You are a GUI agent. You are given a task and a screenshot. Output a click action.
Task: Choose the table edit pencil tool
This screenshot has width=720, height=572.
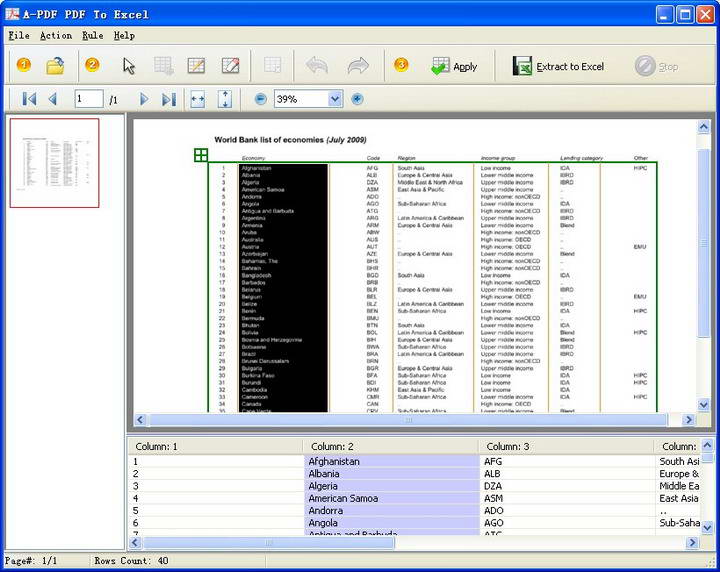click(x=197, y=66)
